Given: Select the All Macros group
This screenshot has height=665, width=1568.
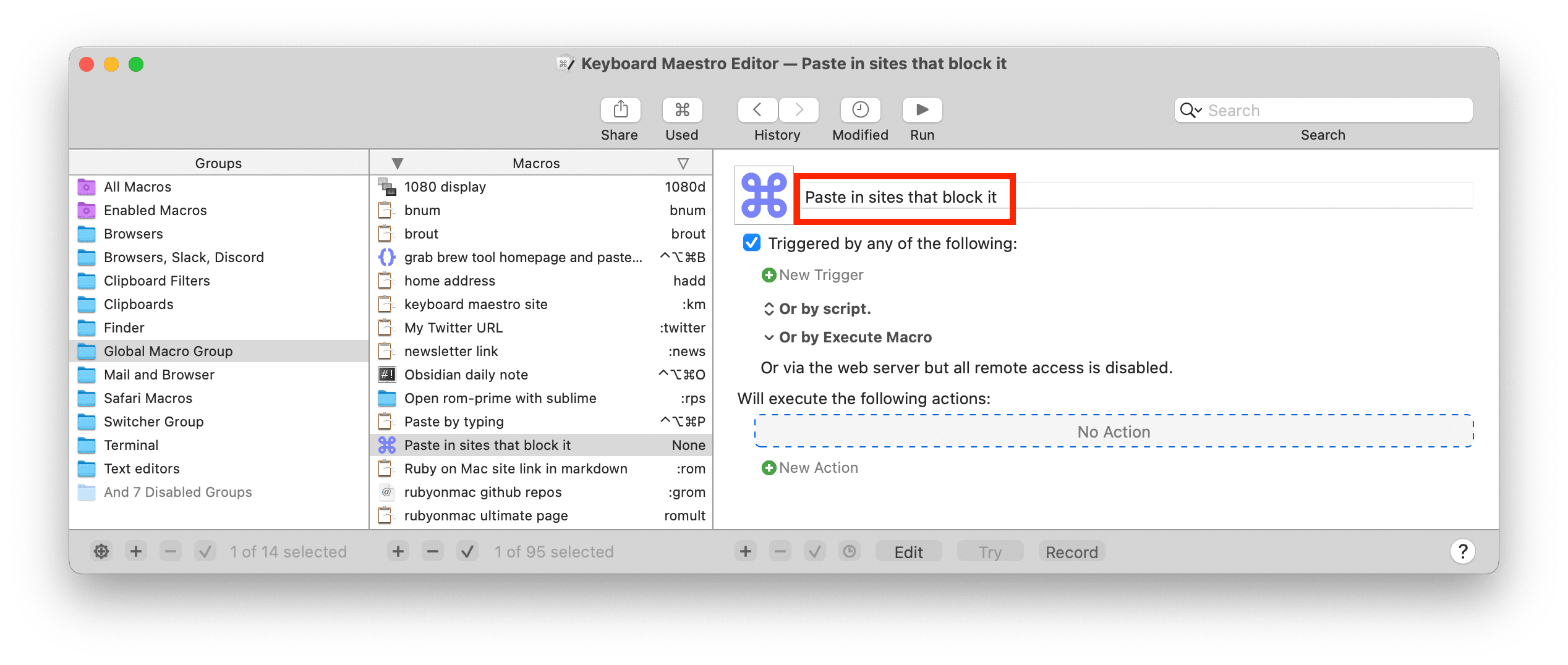Looking at the screenshot, I should pyautogui.click(x=219, y=187).
